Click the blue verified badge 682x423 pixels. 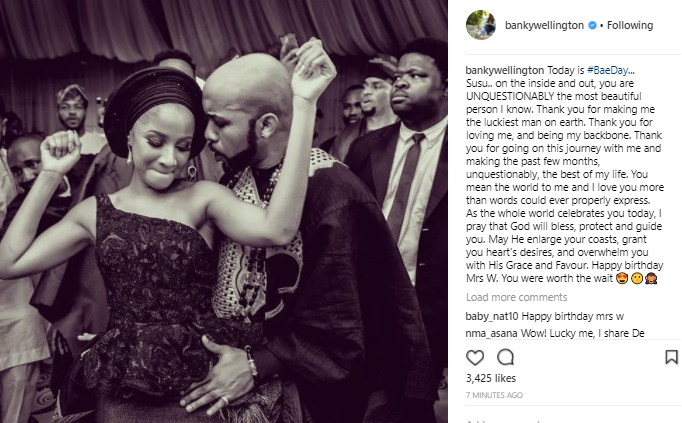coord(592,26)
